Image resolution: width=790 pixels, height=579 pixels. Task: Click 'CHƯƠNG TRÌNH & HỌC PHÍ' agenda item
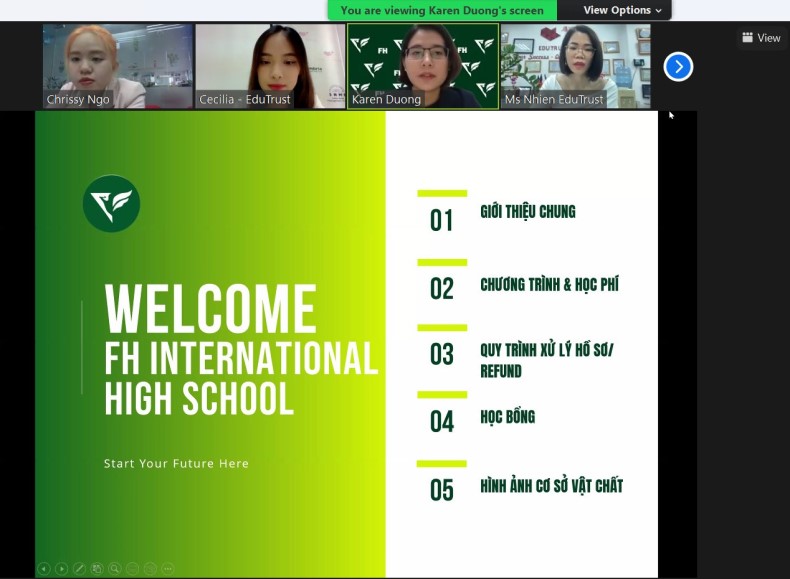tap(549, 284)
